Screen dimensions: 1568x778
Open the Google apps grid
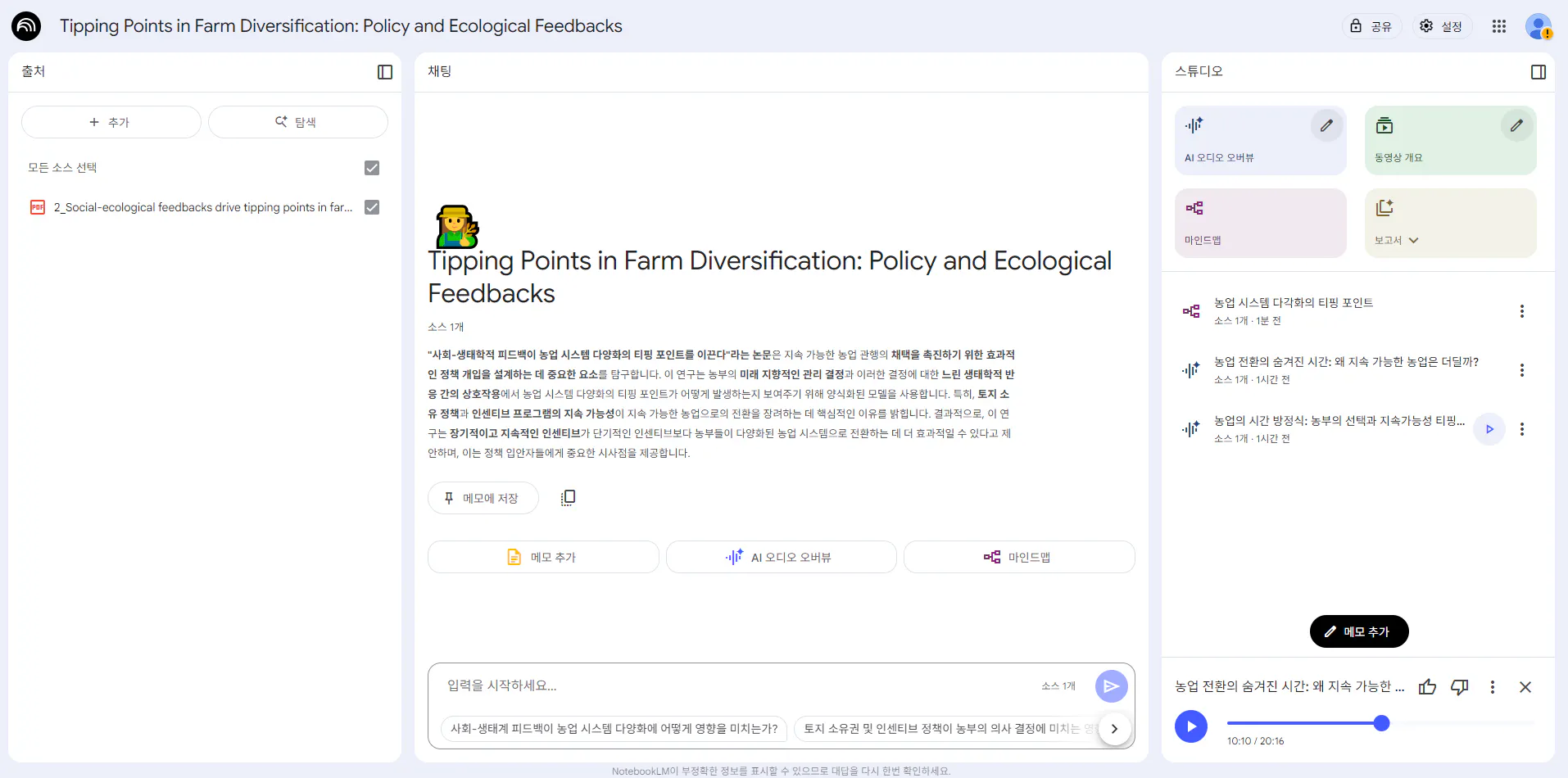point(1499,26)
